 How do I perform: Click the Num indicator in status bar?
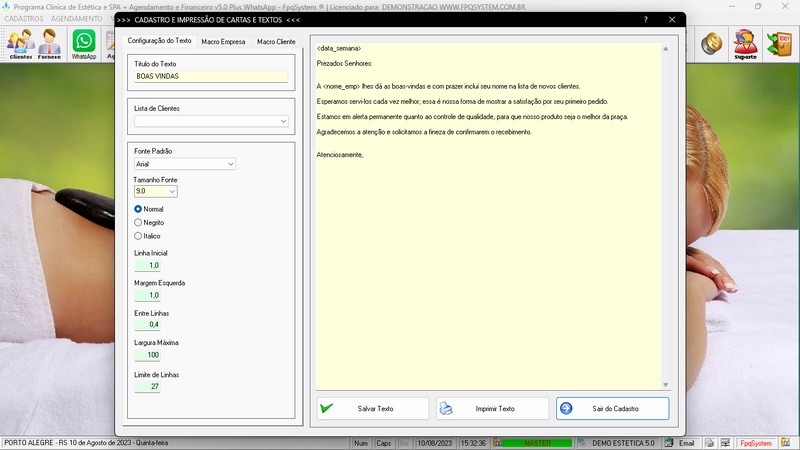(361, 443)
